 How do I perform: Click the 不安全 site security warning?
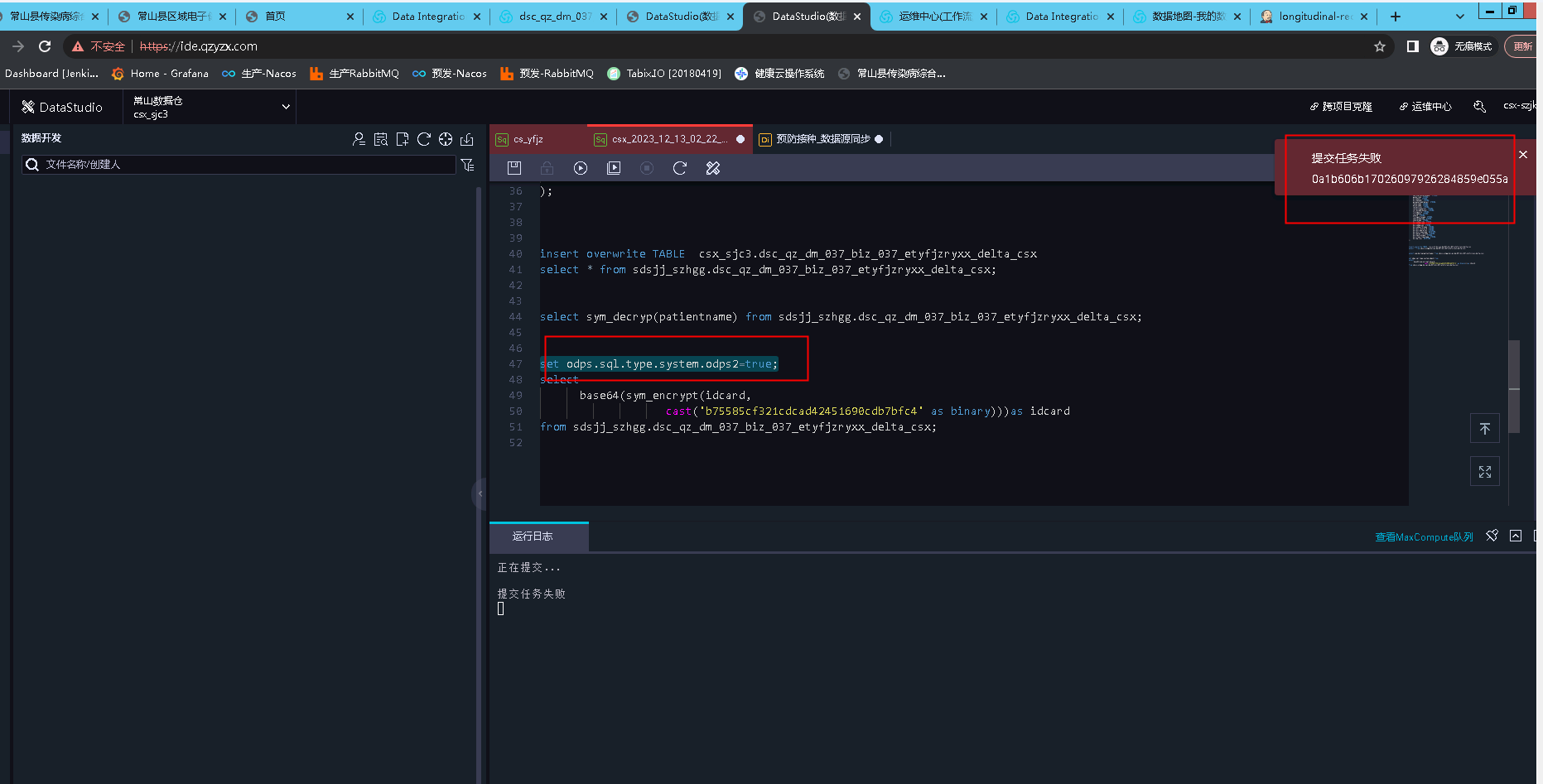click(99, 46)
